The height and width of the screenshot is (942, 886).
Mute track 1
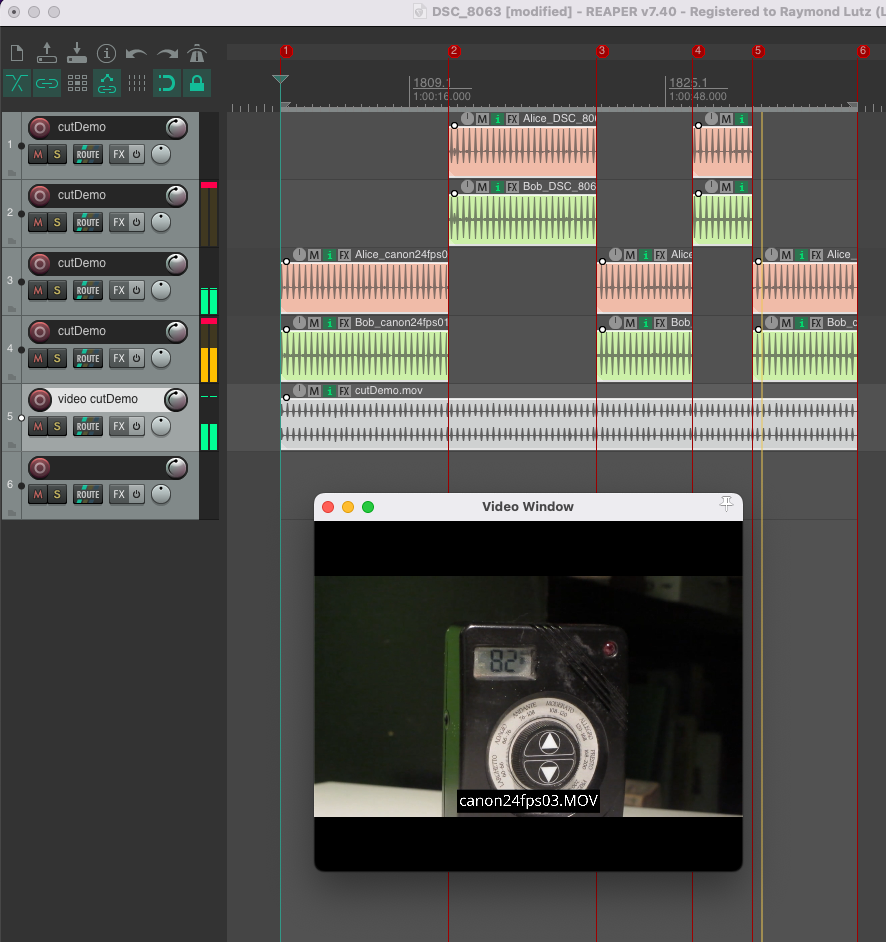[37, 154]
